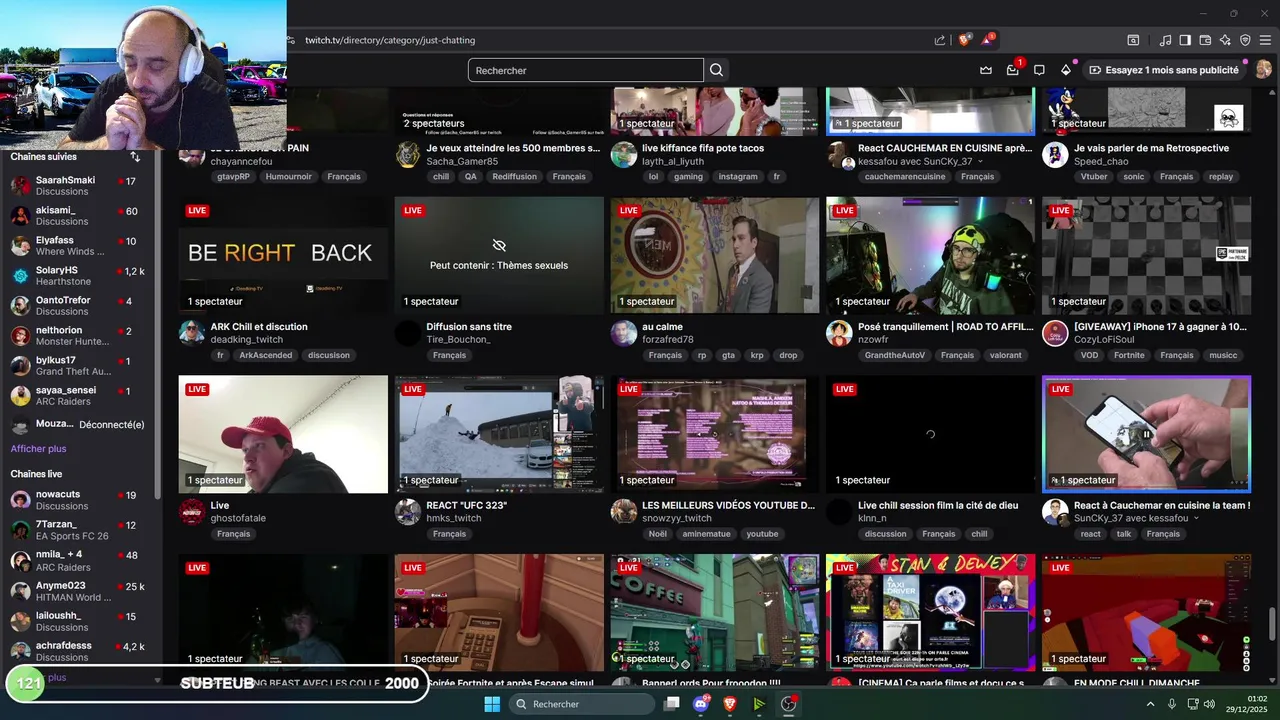Open the user avatar menu

[x=1263, y=70]
